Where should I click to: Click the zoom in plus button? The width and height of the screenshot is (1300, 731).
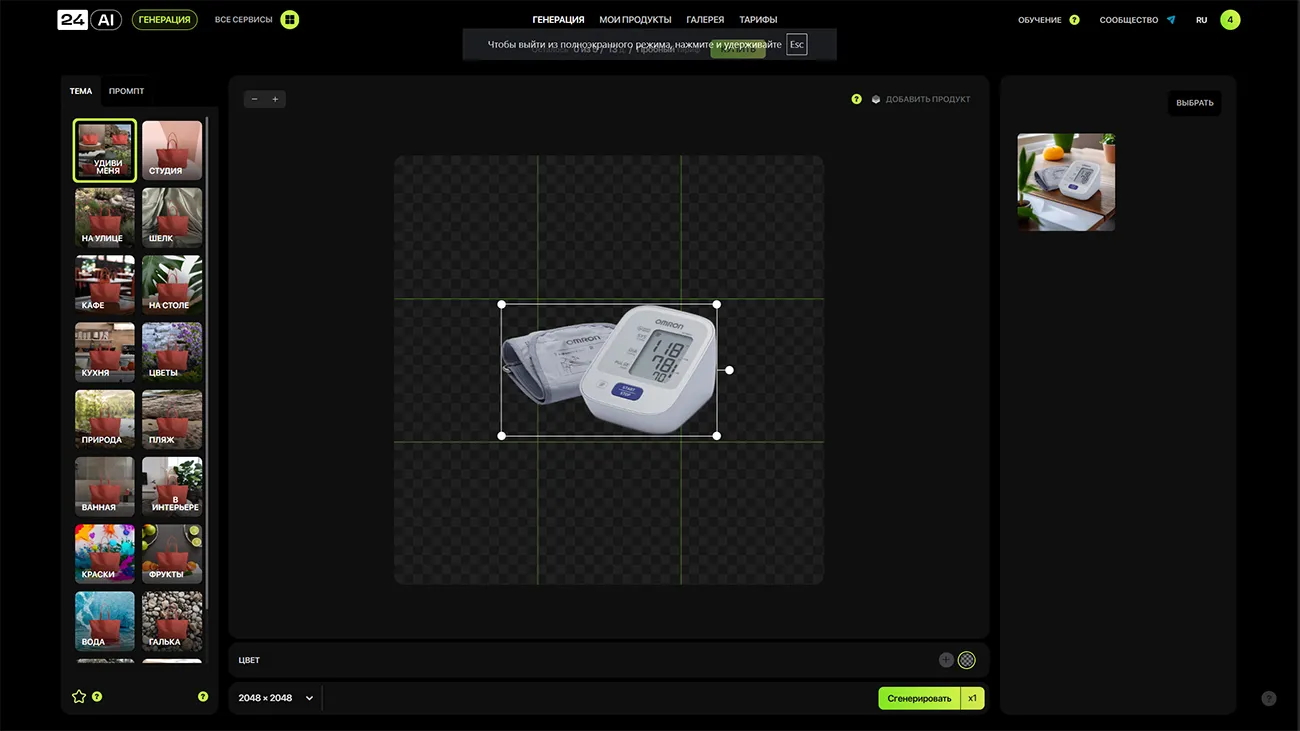[275, 99]
